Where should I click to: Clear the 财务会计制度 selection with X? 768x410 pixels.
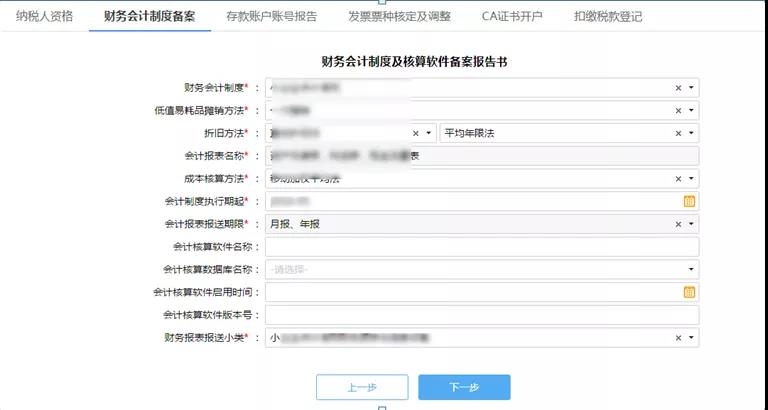678,88
